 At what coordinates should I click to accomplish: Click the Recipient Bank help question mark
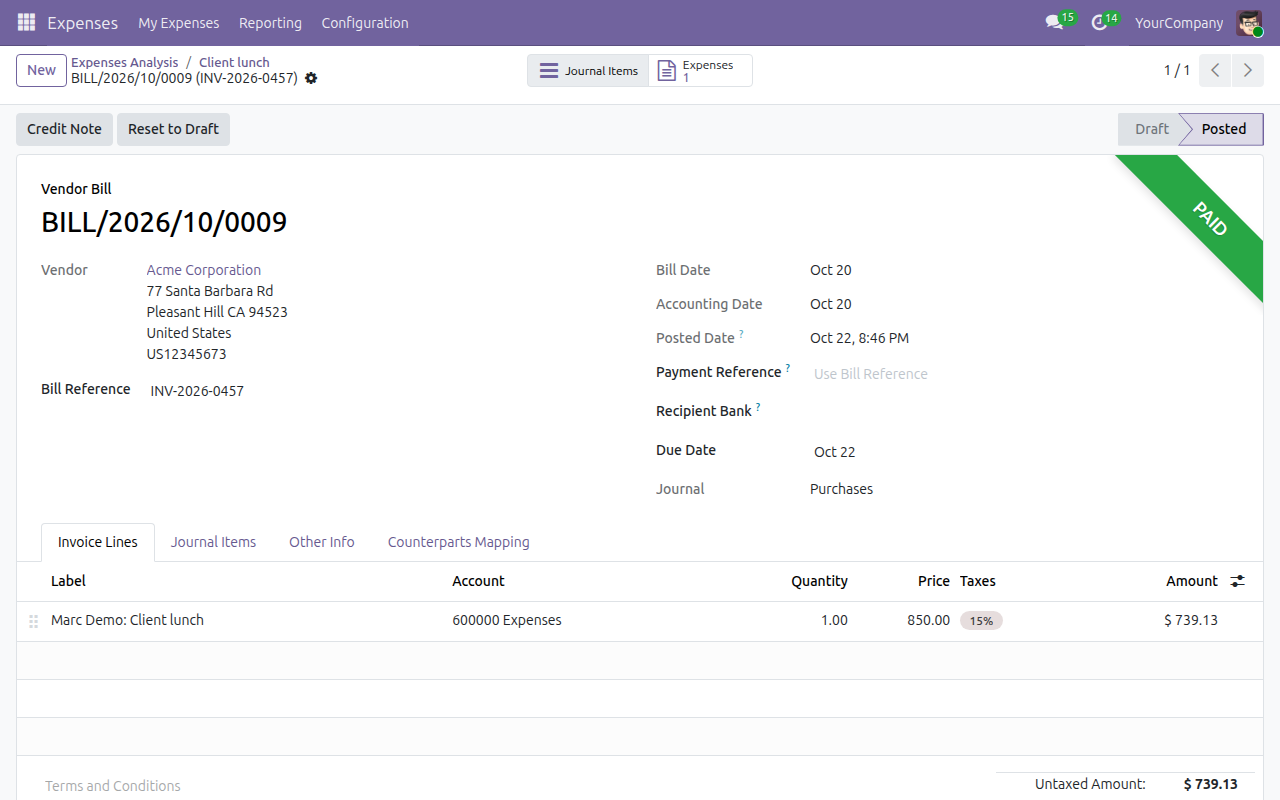pyautogui.click(x=758, y=407)
